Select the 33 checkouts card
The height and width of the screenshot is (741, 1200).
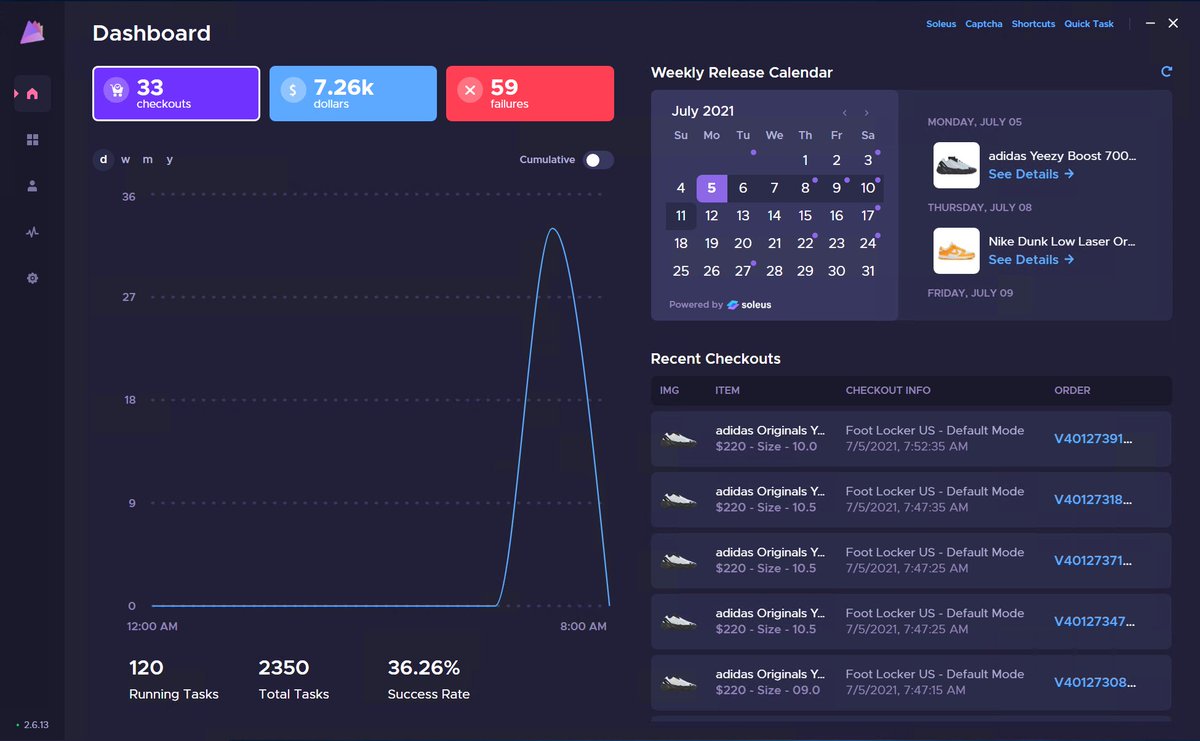[176, 93]
